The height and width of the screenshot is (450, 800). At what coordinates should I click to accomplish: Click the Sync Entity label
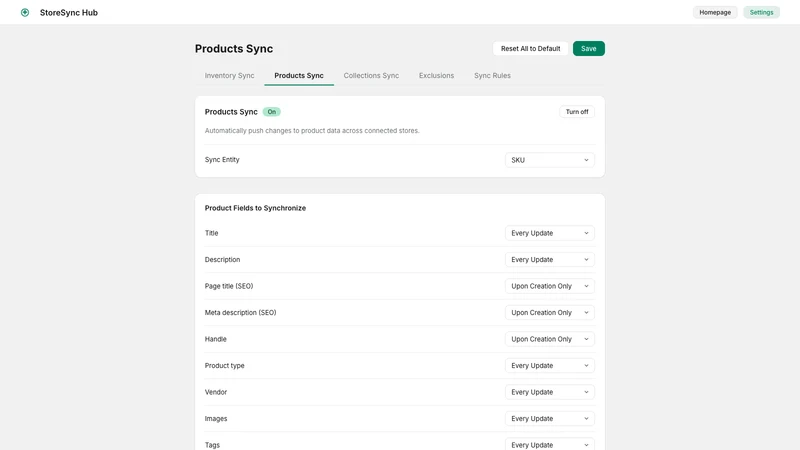pos(222,160)
